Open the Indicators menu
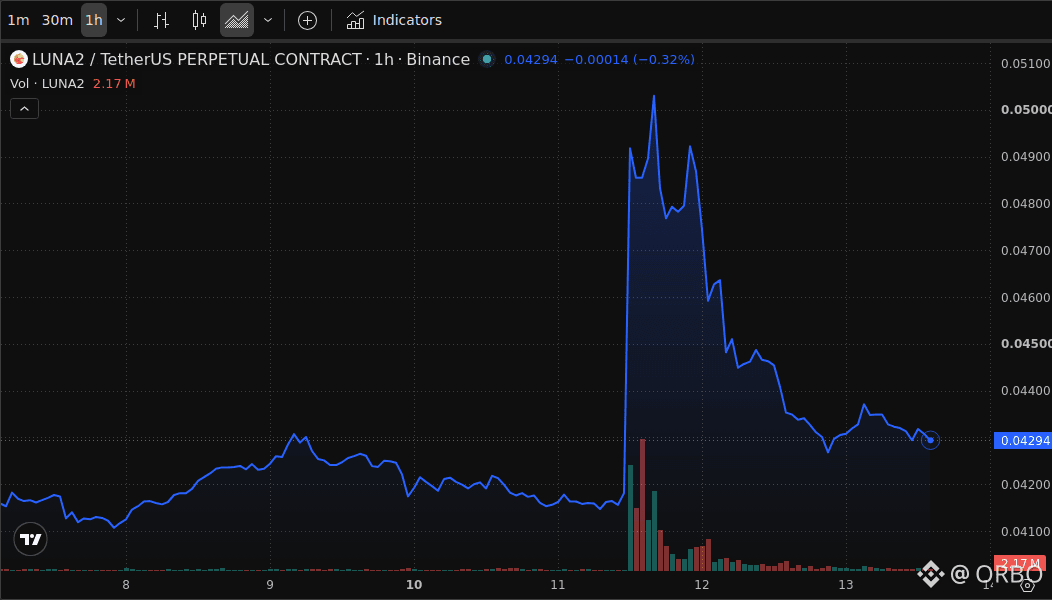1052x600 pixels. pos(394,20)
